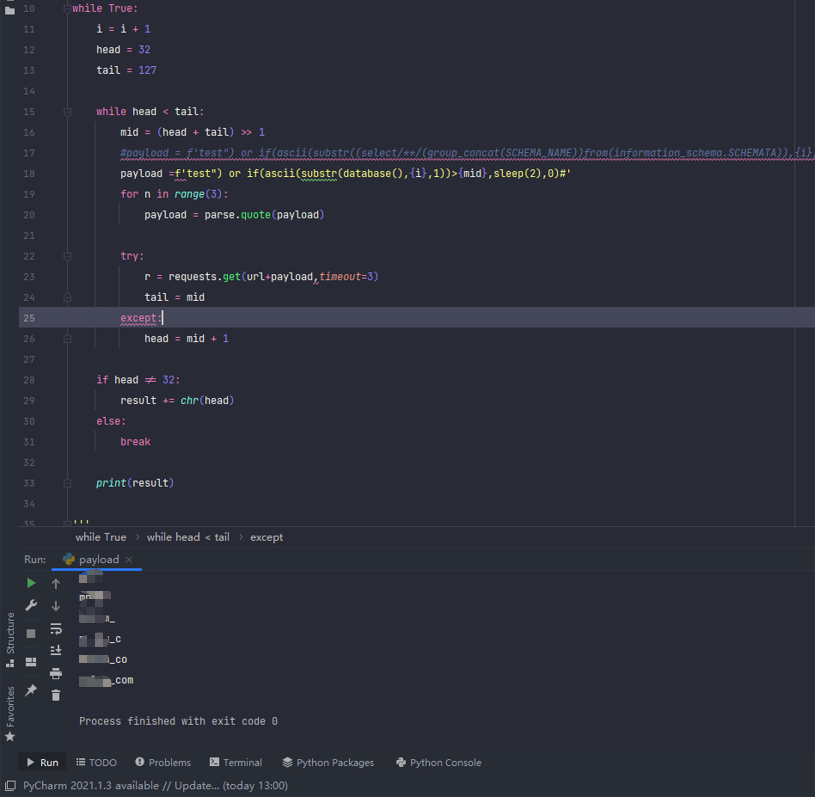Open the Favorites tool window
Screen dimensions: 815x797
(10, 713)
